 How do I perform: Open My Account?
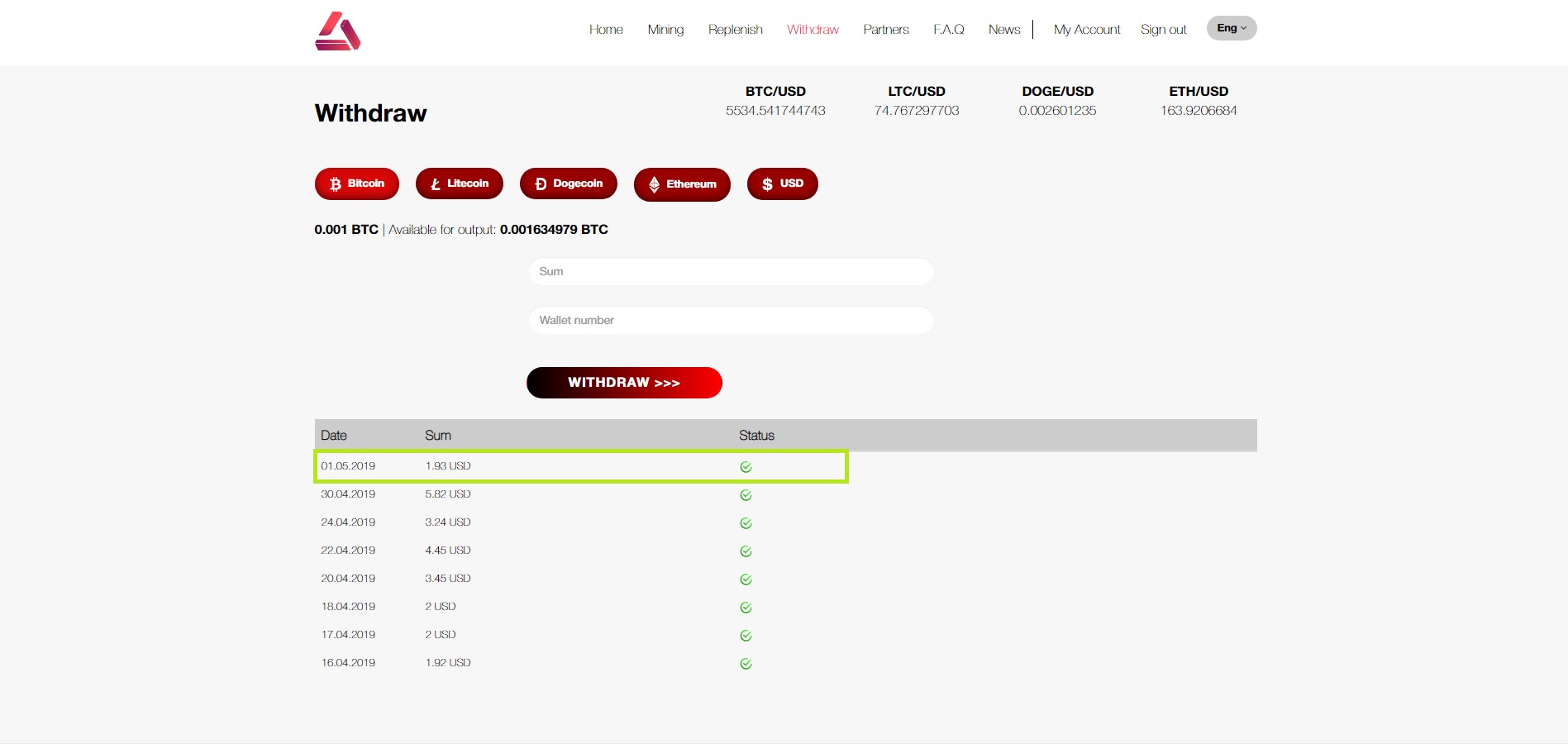click(x=1087, y=30)
